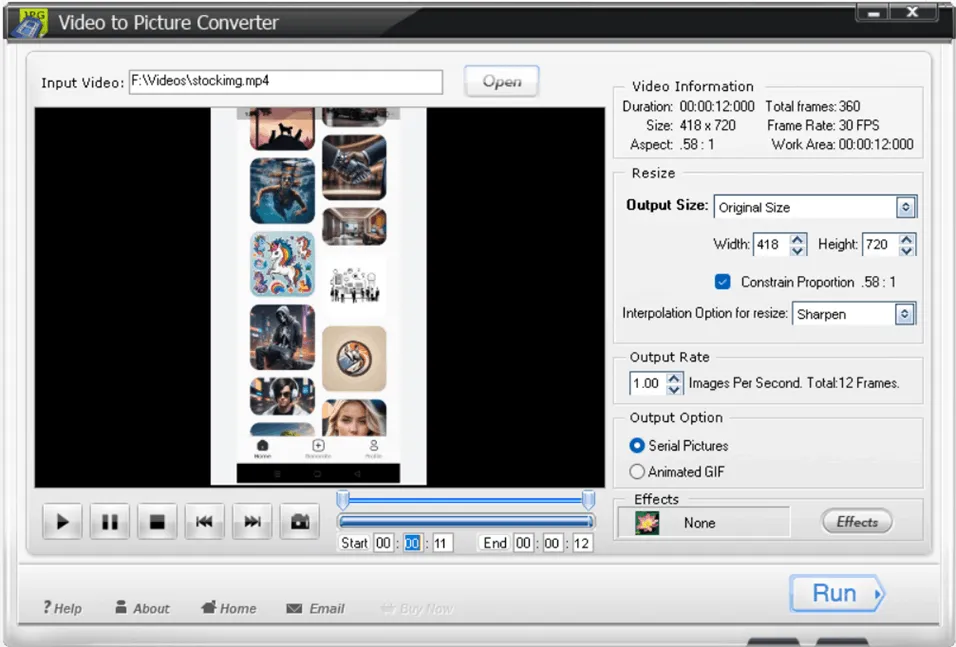Image resolution: width=956 pixels, height=647 pixels.
Task: Expand the Output Size dropdown
Action: click(905, 207)
